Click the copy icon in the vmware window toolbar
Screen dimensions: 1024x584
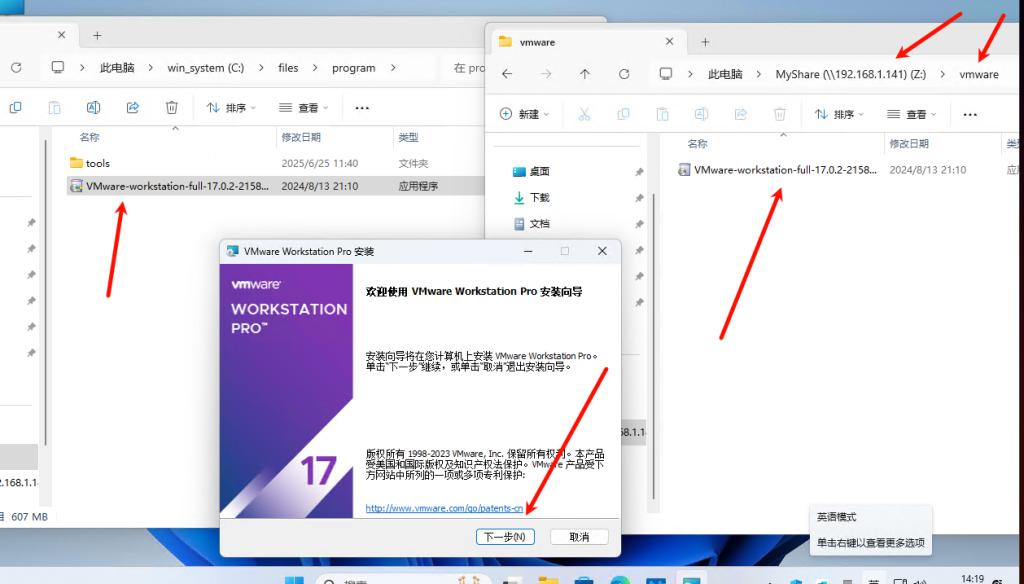point(624,114)
